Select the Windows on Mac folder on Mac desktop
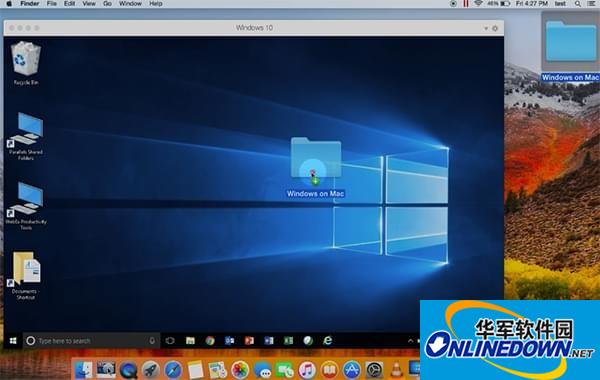The height and width of the screenshot is (380, 600). click(571, 47)
